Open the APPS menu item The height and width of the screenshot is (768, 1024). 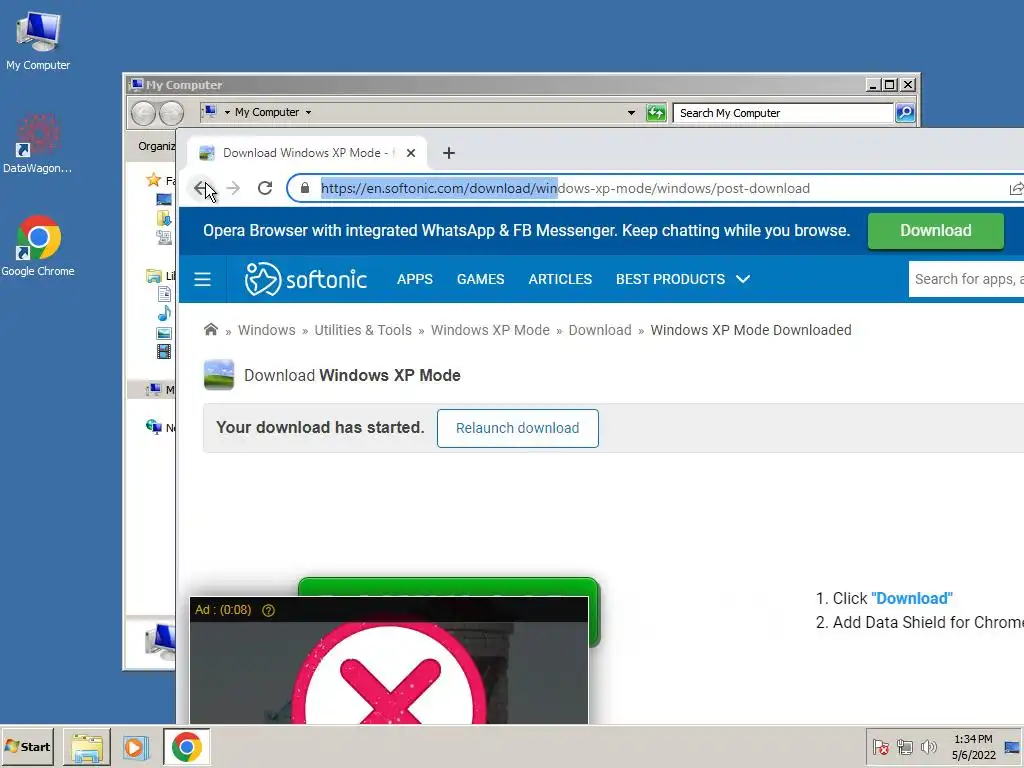coord(415,280)
